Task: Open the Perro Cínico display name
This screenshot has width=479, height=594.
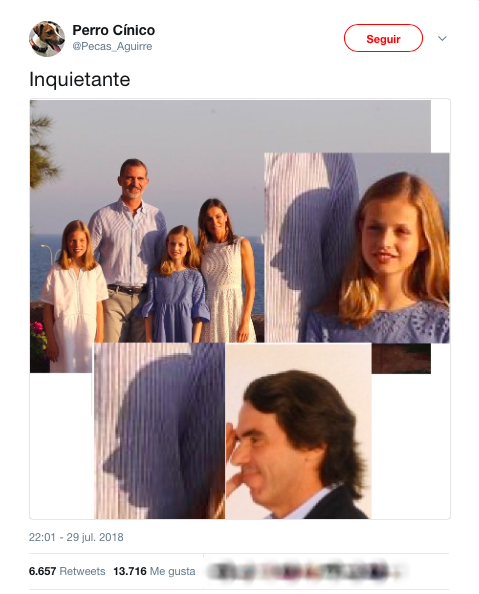Action: 114,30
